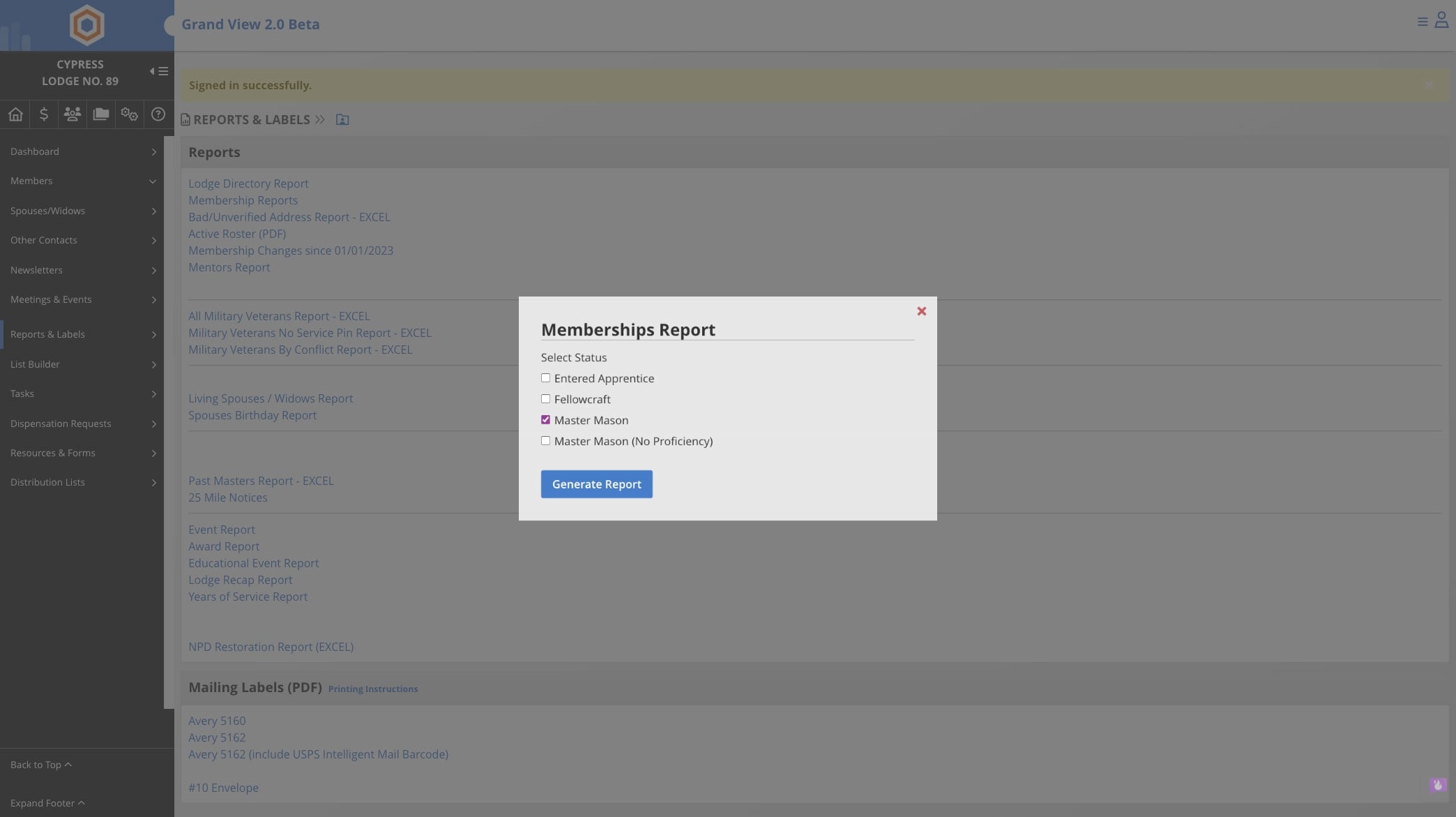
Task: Click the folder icon next to Reports & Labels
Action: click(x=342, y=119)
